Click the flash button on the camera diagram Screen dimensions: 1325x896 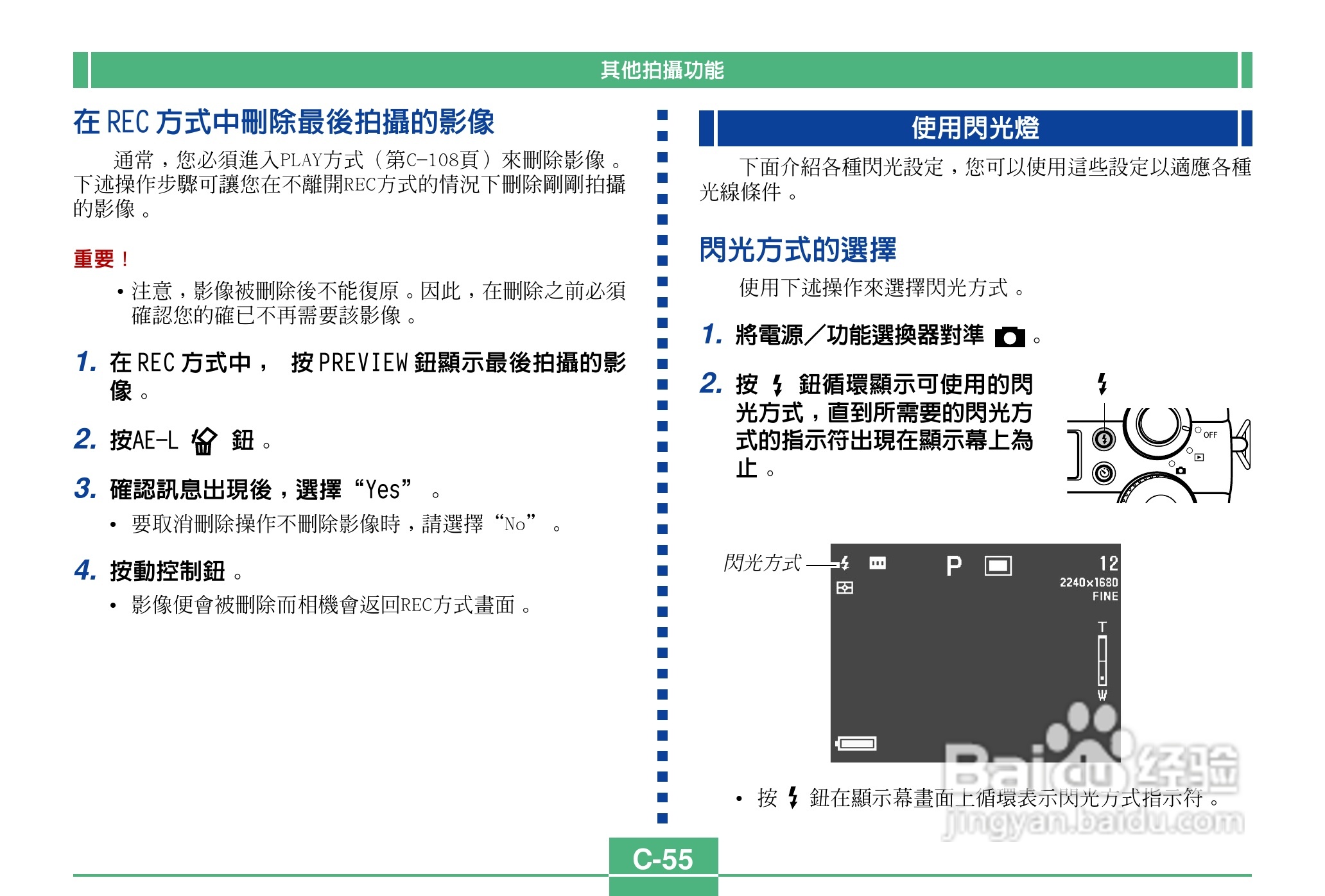1104,440
